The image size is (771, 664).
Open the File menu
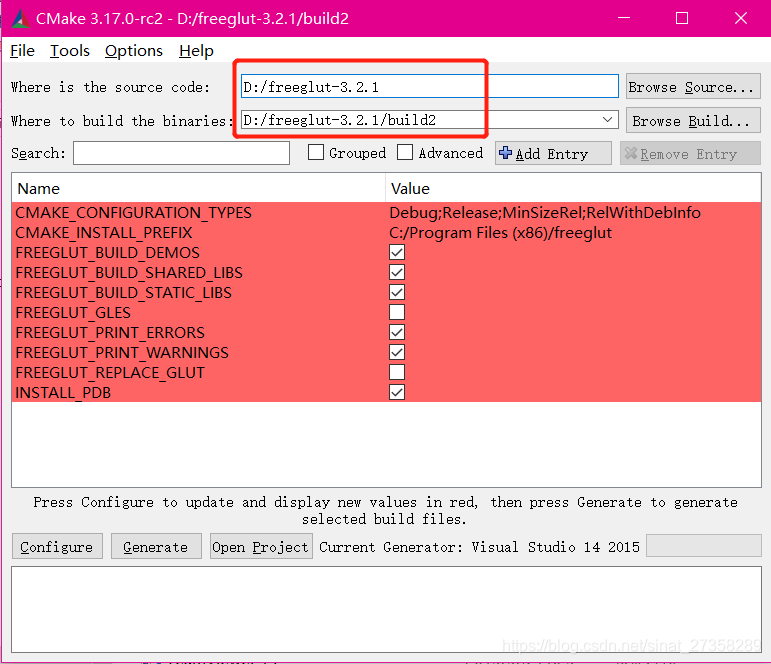(x=22, y=51)
